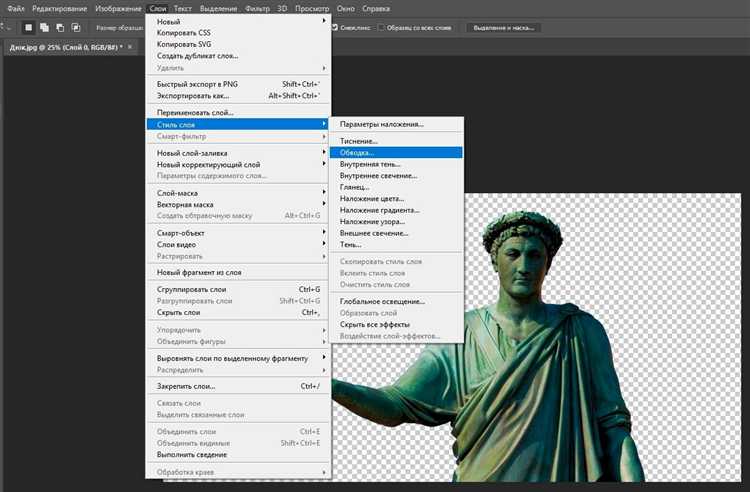Expand Новый слой-заливка submenu
The image size is (750, 492).
click(x=238, y=153)
